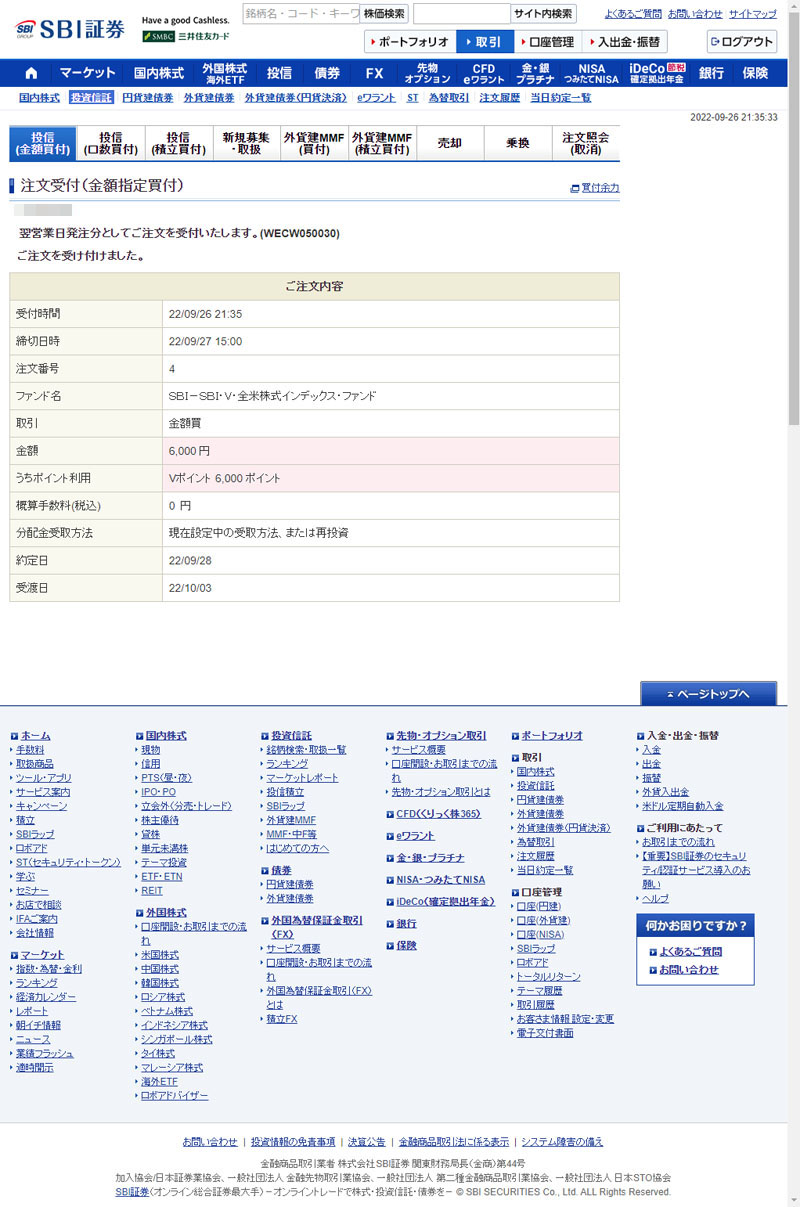Switch to the 注文照会(取消) tab
This screenshot has height=1207, width=800.
click(585, 144)
